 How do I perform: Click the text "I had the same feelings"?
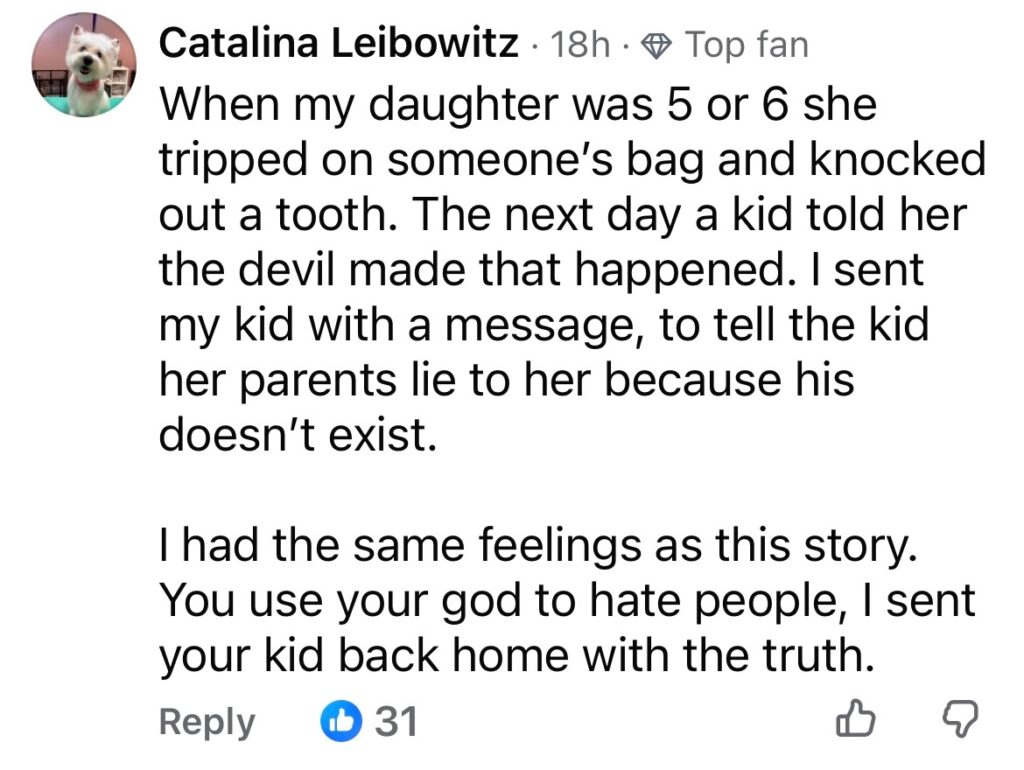537,546
